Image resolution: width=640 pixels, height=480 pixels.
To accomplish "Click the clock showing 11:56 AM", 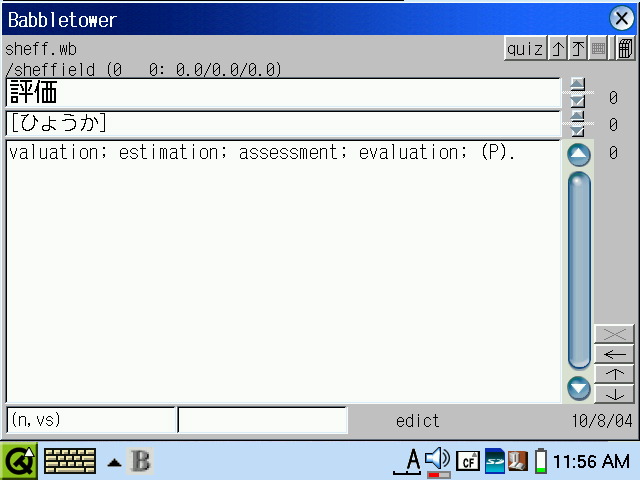I will 591,462.
